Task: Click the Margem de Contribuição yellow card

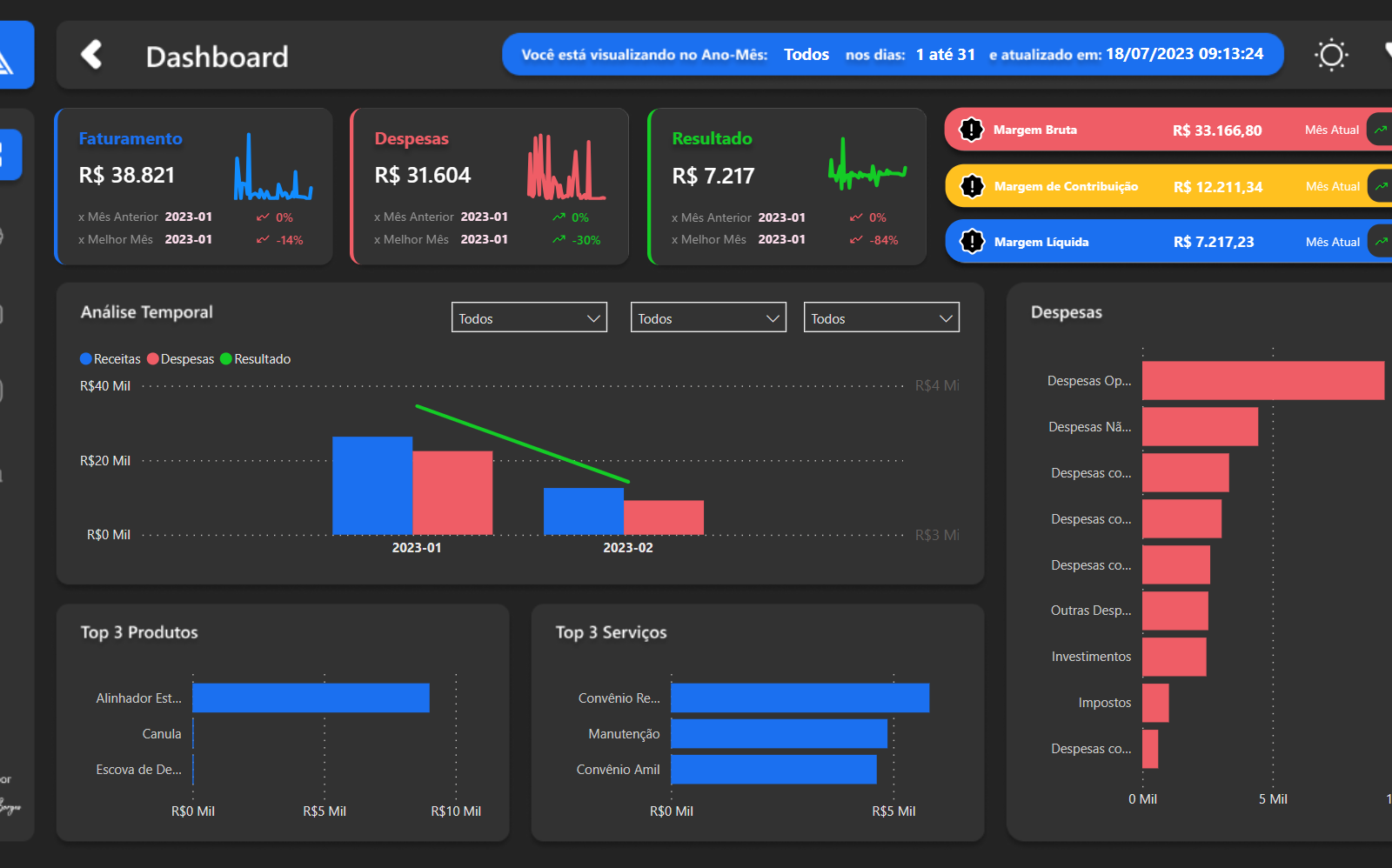Action: coord(1168,186)
